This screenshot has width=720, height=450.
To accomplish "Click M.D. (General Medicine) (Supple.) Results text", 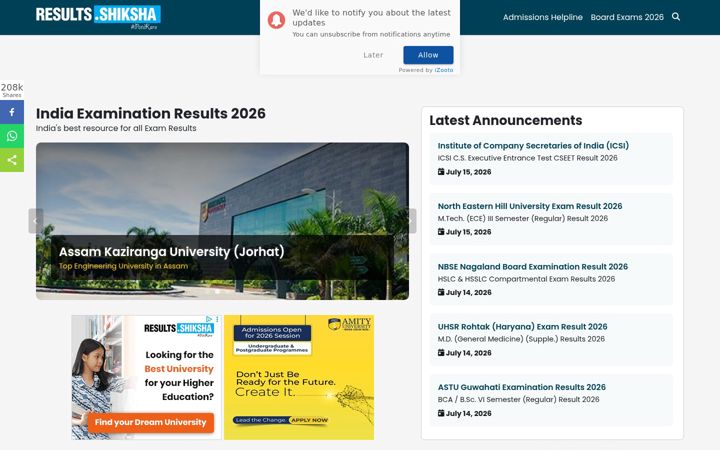I will point(521,339).
